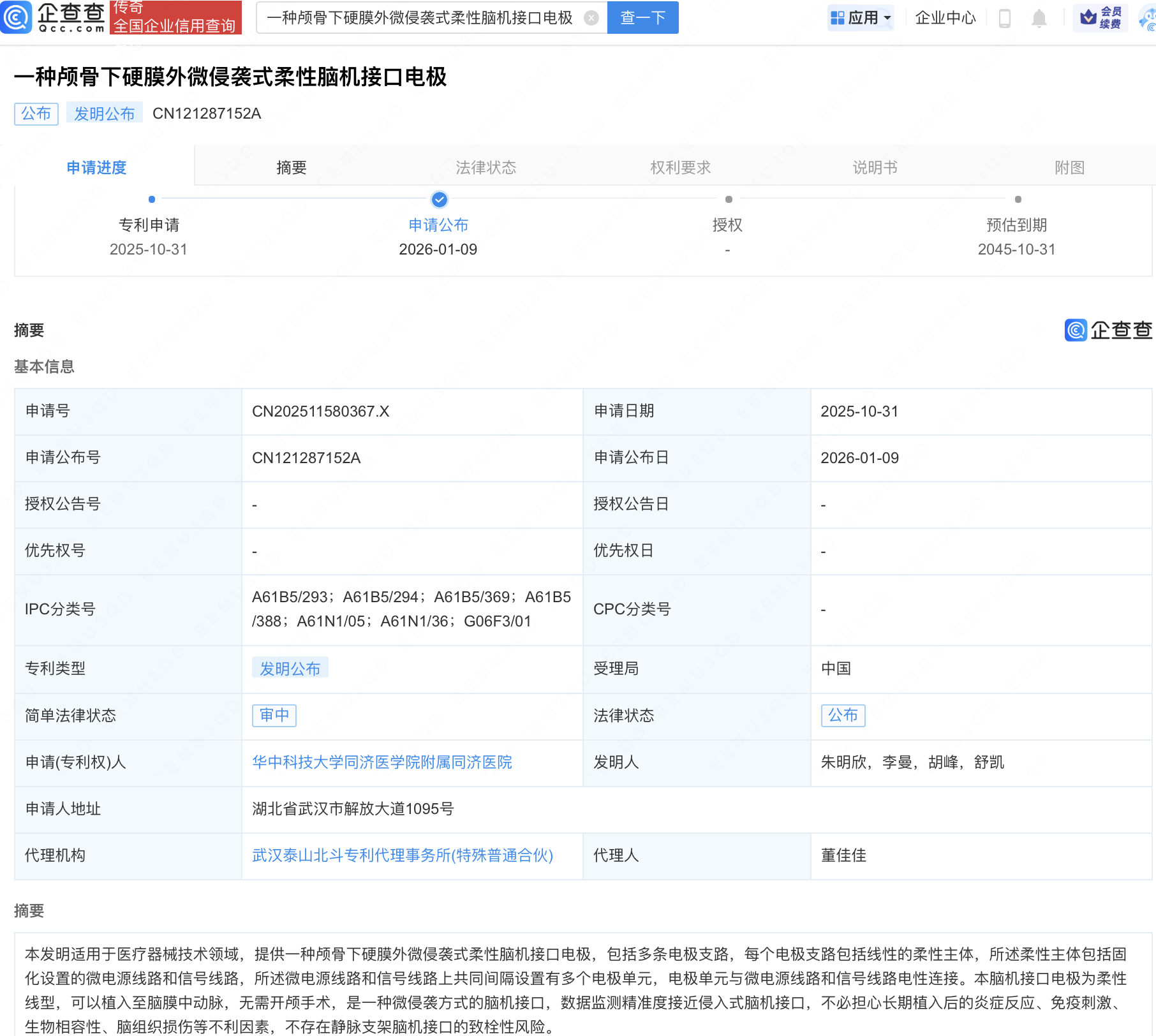Open the 武汉泰山北斗专利代理事务所 agency link

(x=402, y=855)
